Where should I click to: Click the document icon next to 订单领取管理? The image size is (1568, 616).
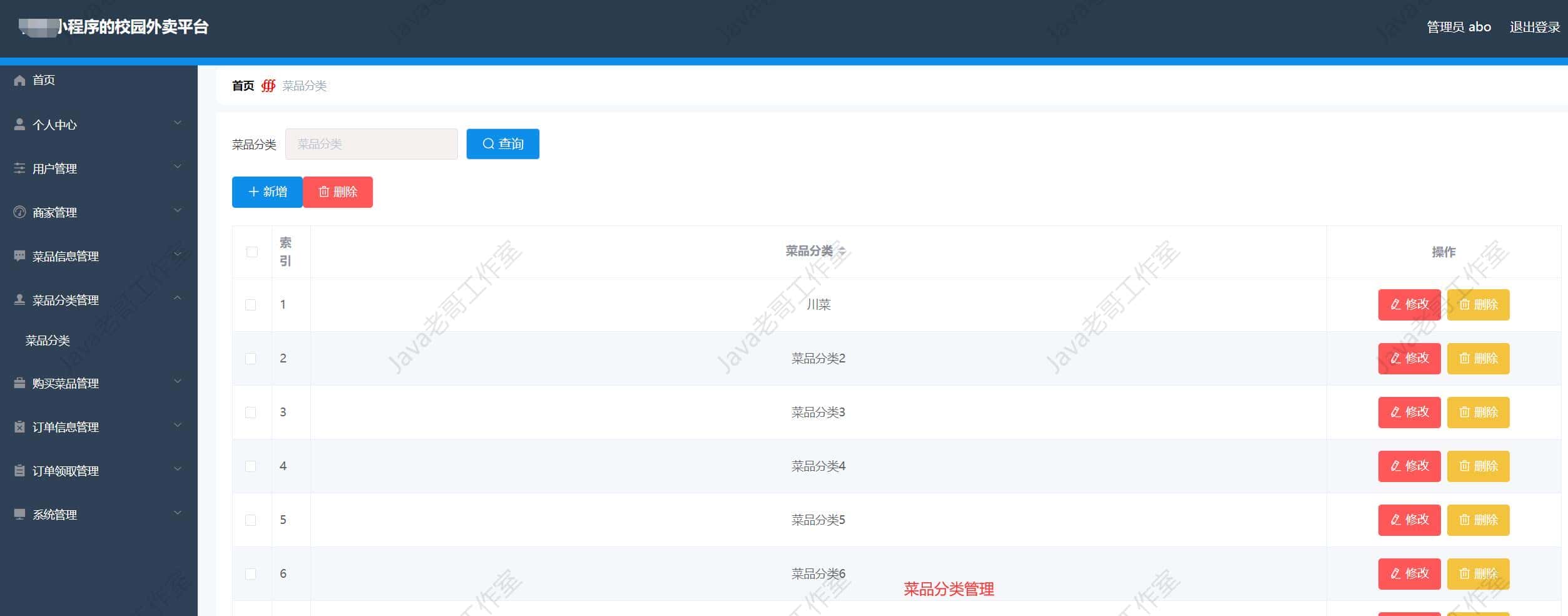click(19, 470)
